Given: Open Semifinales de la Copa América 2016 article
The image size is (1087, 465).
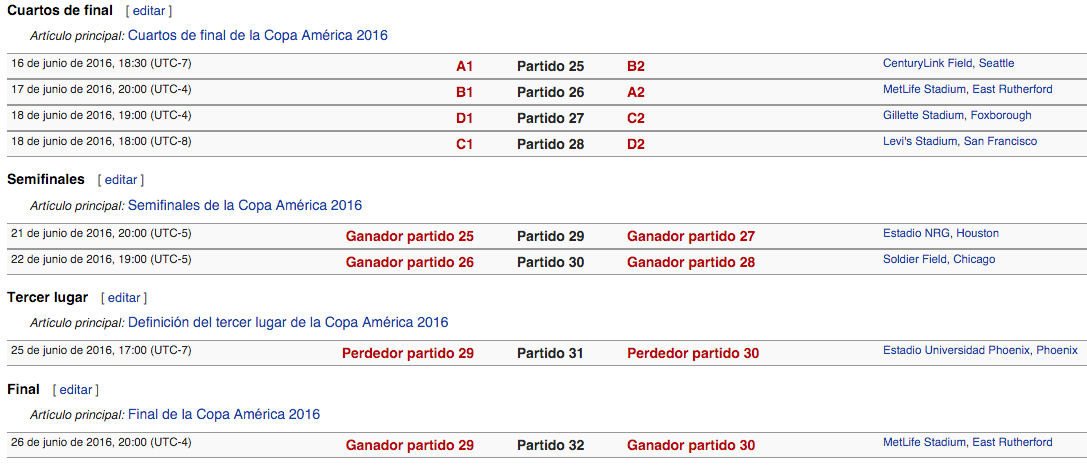Looking at the screenshot, I should coord(244,206).
